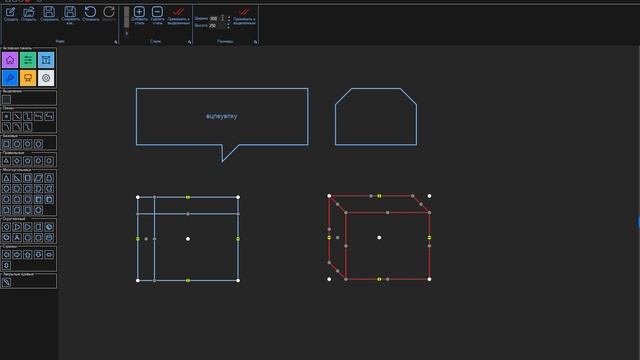The image size is (640, 360).
Task: Open the green sliders settings panel tile
Action: [28, 60]
